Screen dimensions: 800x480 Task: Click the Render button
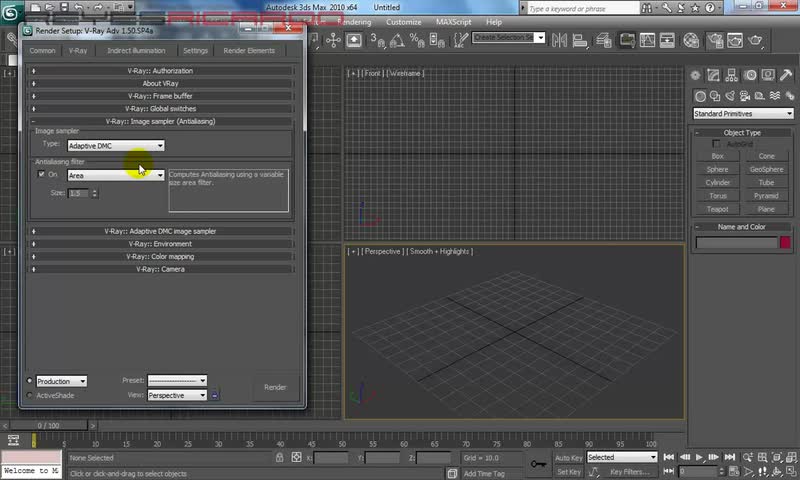tap(275, 387)
